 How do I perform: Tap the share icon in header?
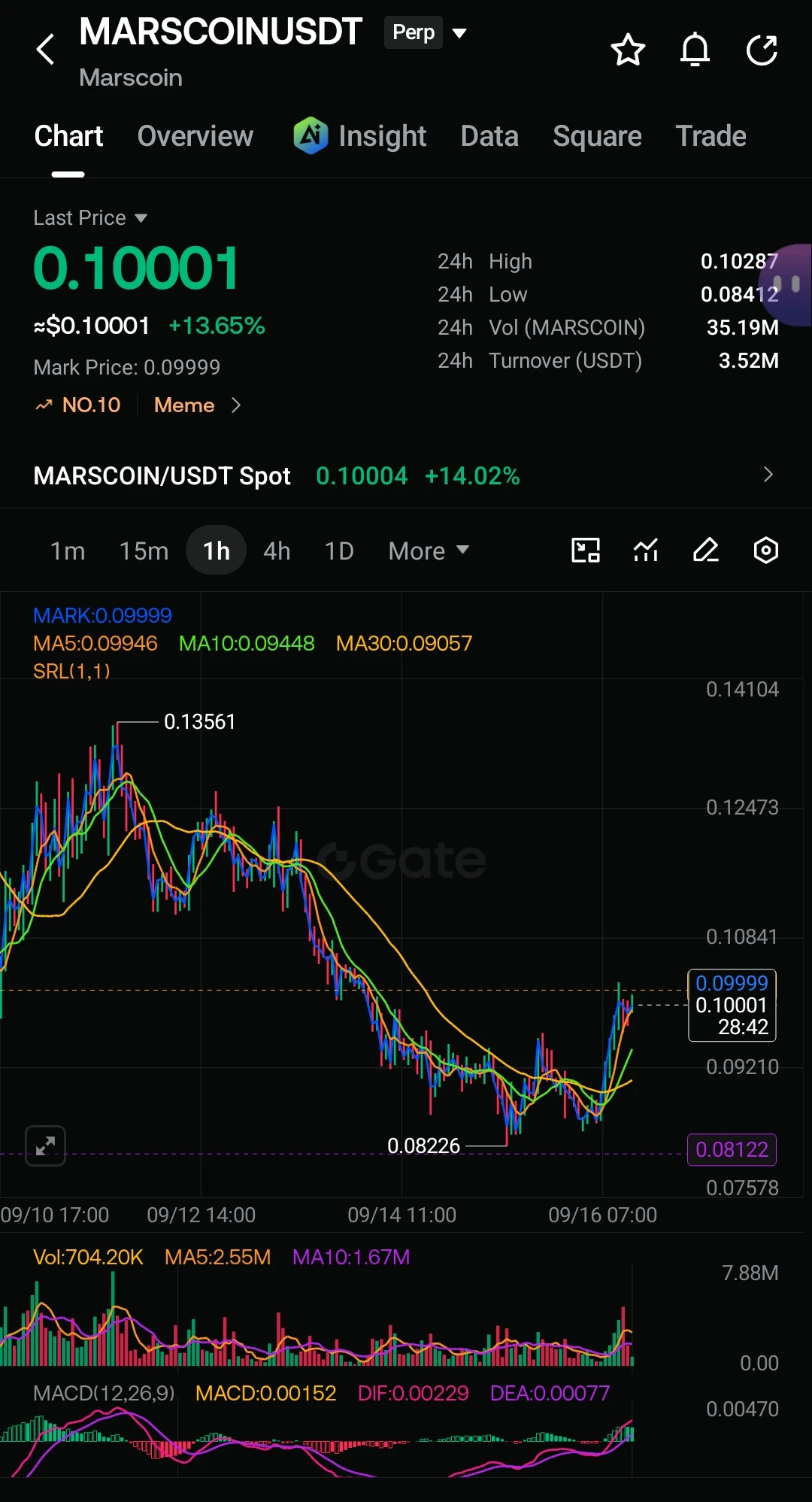[762, 50]
